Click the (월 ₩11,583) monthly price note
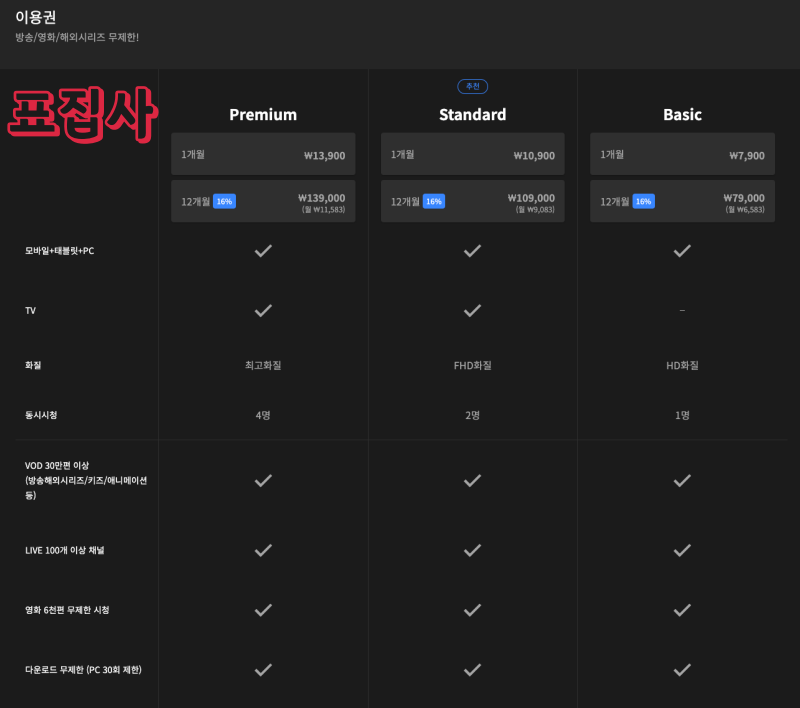800x708 pixels. pos(323,210)
